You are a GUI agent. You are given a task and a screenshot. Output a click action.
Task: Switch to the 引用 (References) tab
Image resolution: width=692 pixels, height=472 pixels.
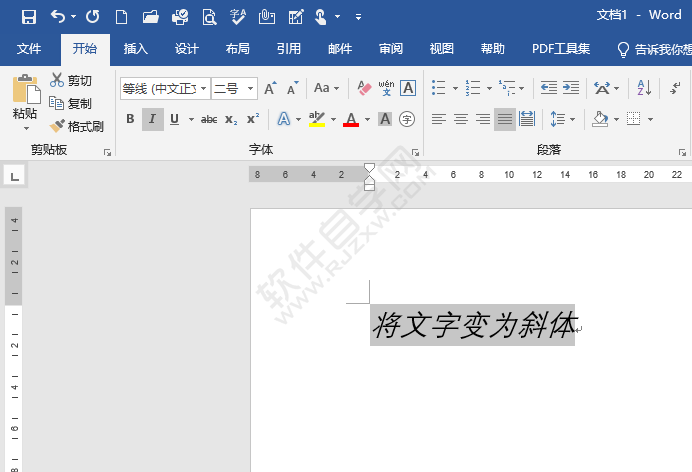289,49
